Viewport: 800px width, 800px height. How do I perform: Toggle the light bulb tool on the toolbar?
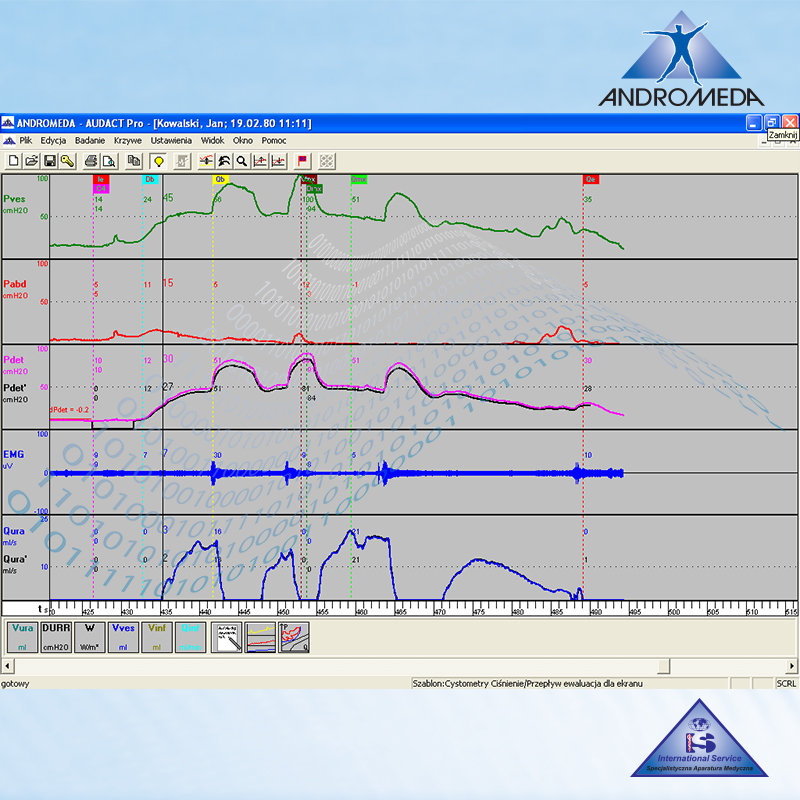coord(157,161)
